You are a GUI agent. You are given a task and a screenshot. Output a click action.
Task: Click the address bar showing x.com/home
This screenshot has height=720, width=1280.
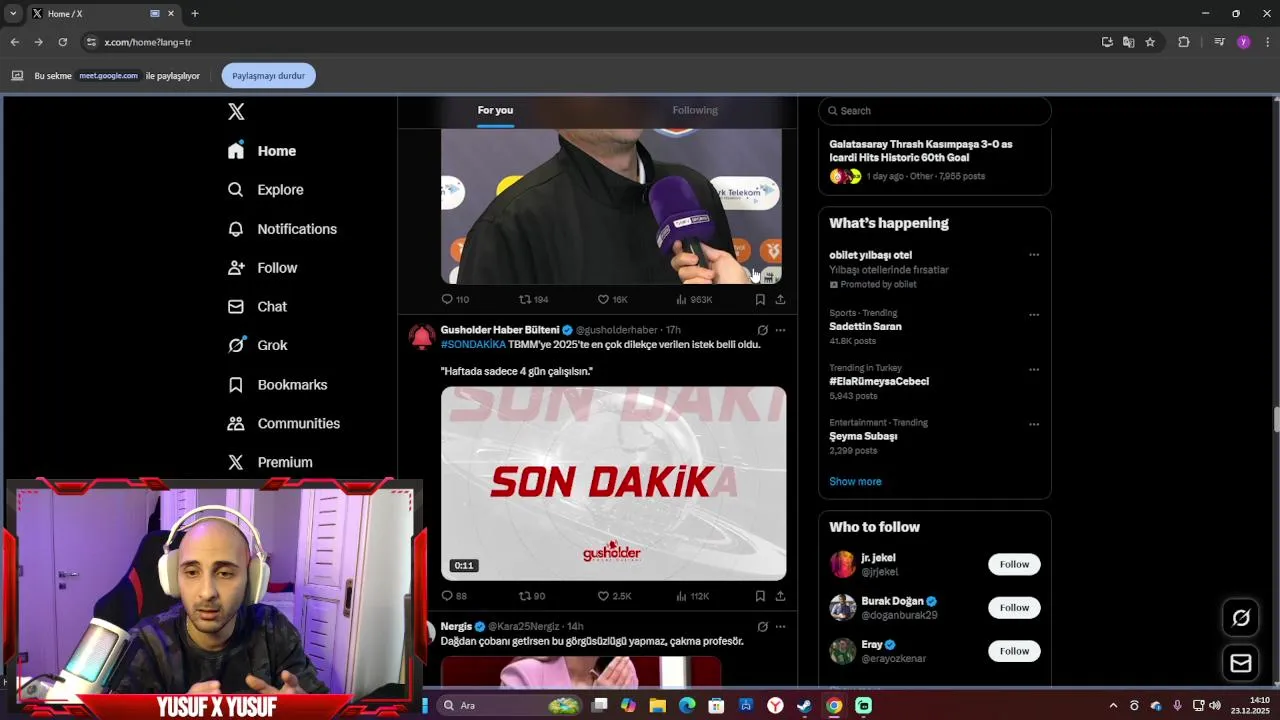(590, 42)
